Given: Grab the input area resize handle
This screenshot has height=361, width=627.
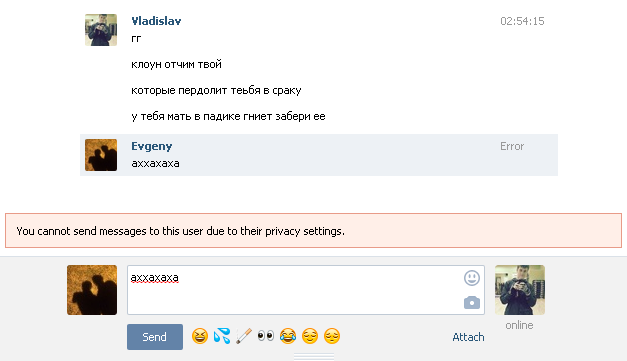Looking at the screenshot, I should point(314,357).
